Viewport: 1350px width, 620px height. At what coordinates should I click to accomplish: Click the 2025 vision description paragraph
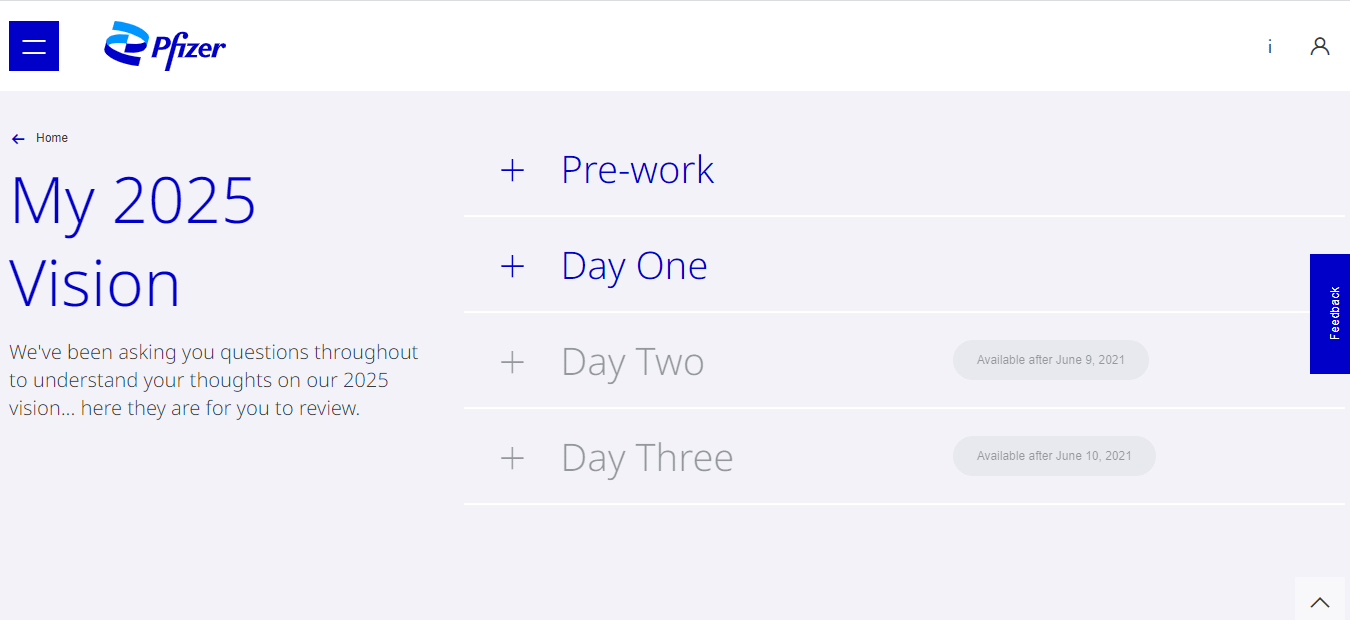click(214, 380)
